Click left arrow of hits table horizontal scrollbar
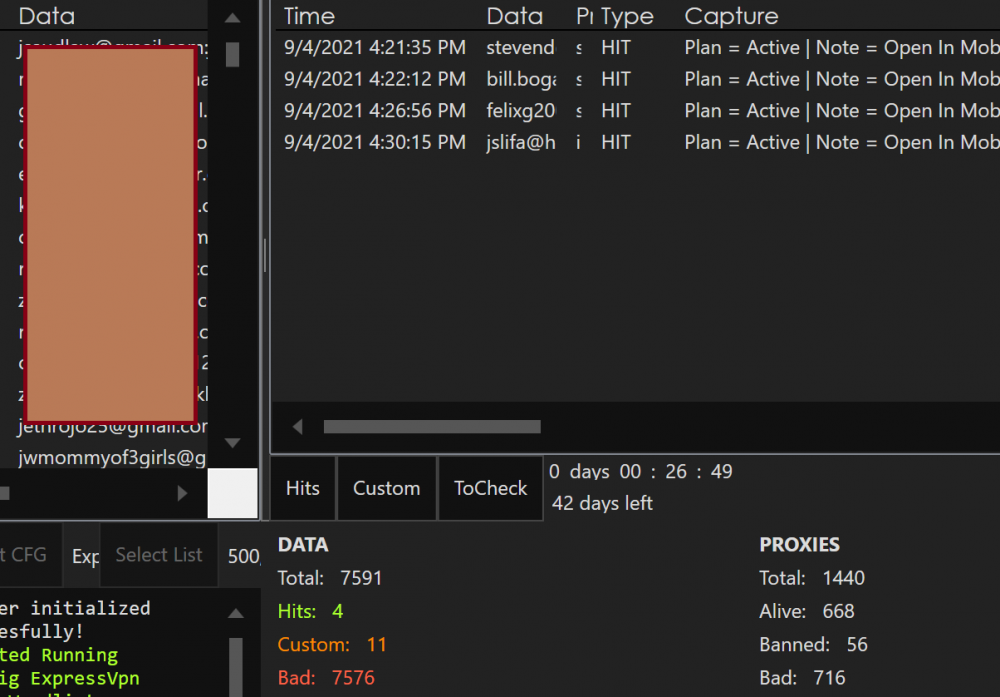Screen dimensions: 1000x697 (x=297, y=427)
